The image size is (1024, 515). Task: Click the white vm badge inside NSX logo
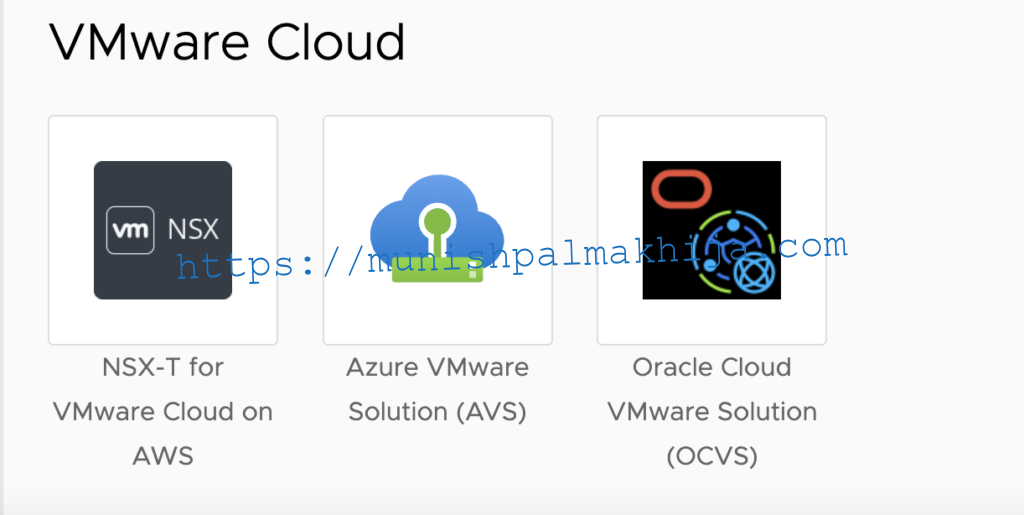click(130, 230)
